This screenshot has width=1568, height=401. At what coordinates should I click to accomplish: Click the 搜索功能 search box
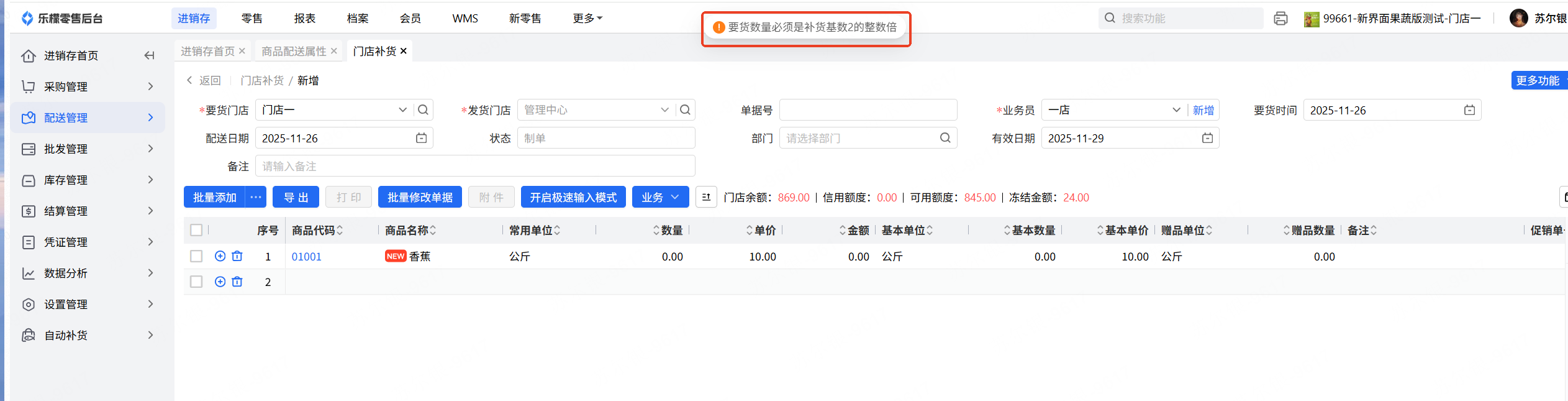1181,18
